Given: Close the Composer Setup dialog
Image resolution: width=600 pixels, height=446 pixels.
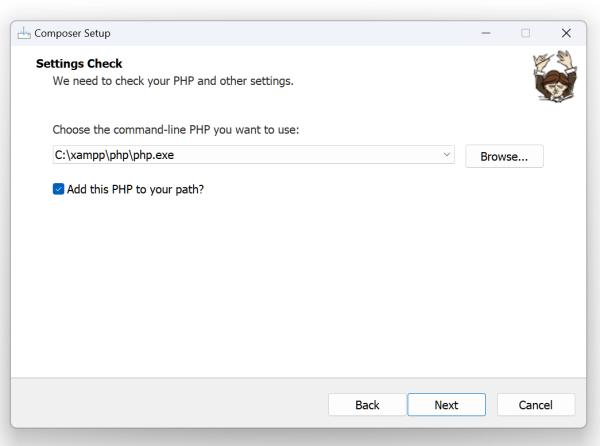Looking at the screenshot, I should pos(566,33).
